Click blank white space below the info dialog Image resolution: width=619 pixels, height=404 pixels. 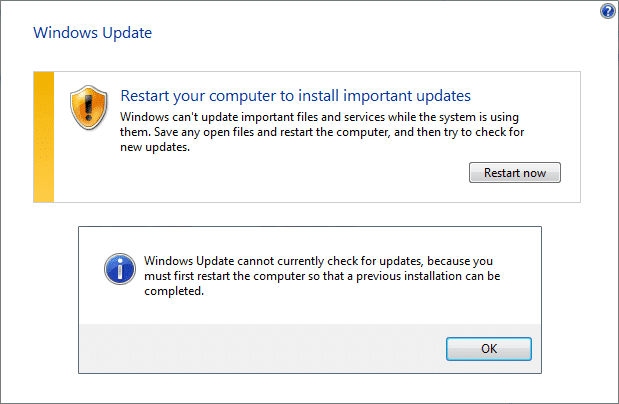click(x=310, y=388)
